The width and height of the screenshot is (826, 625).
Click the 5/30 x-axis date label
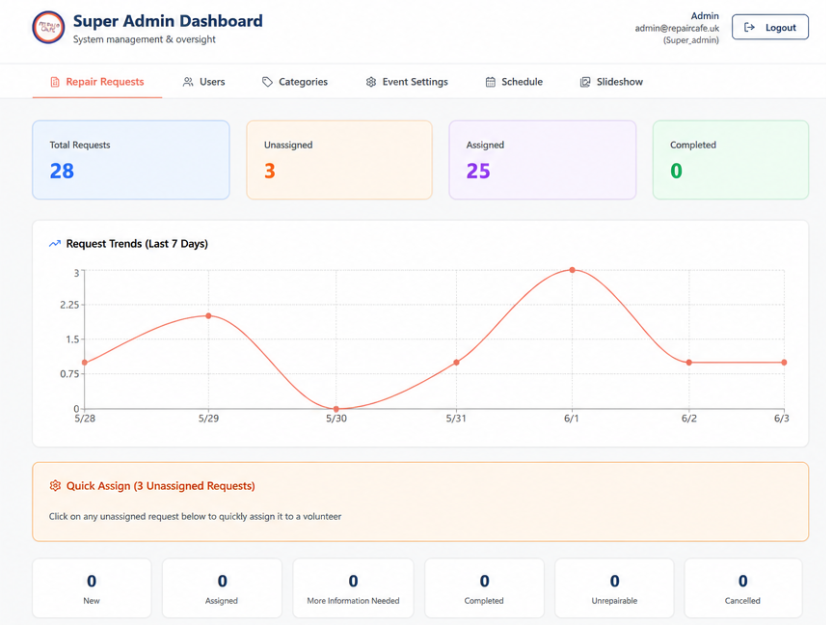tap(336, 419)
